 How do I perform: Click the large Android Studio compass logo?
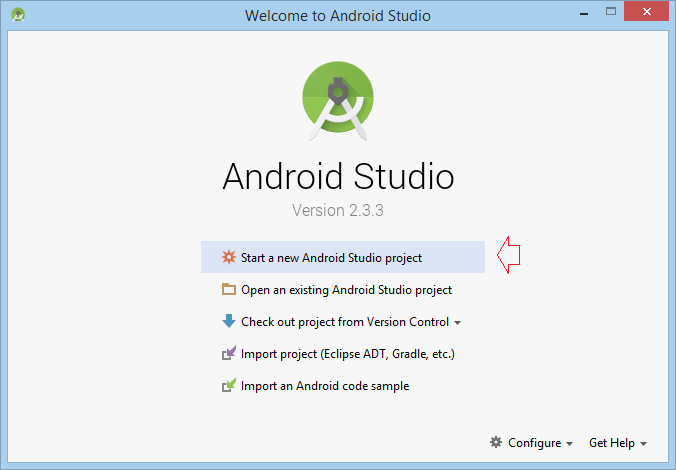pos(338,101)
